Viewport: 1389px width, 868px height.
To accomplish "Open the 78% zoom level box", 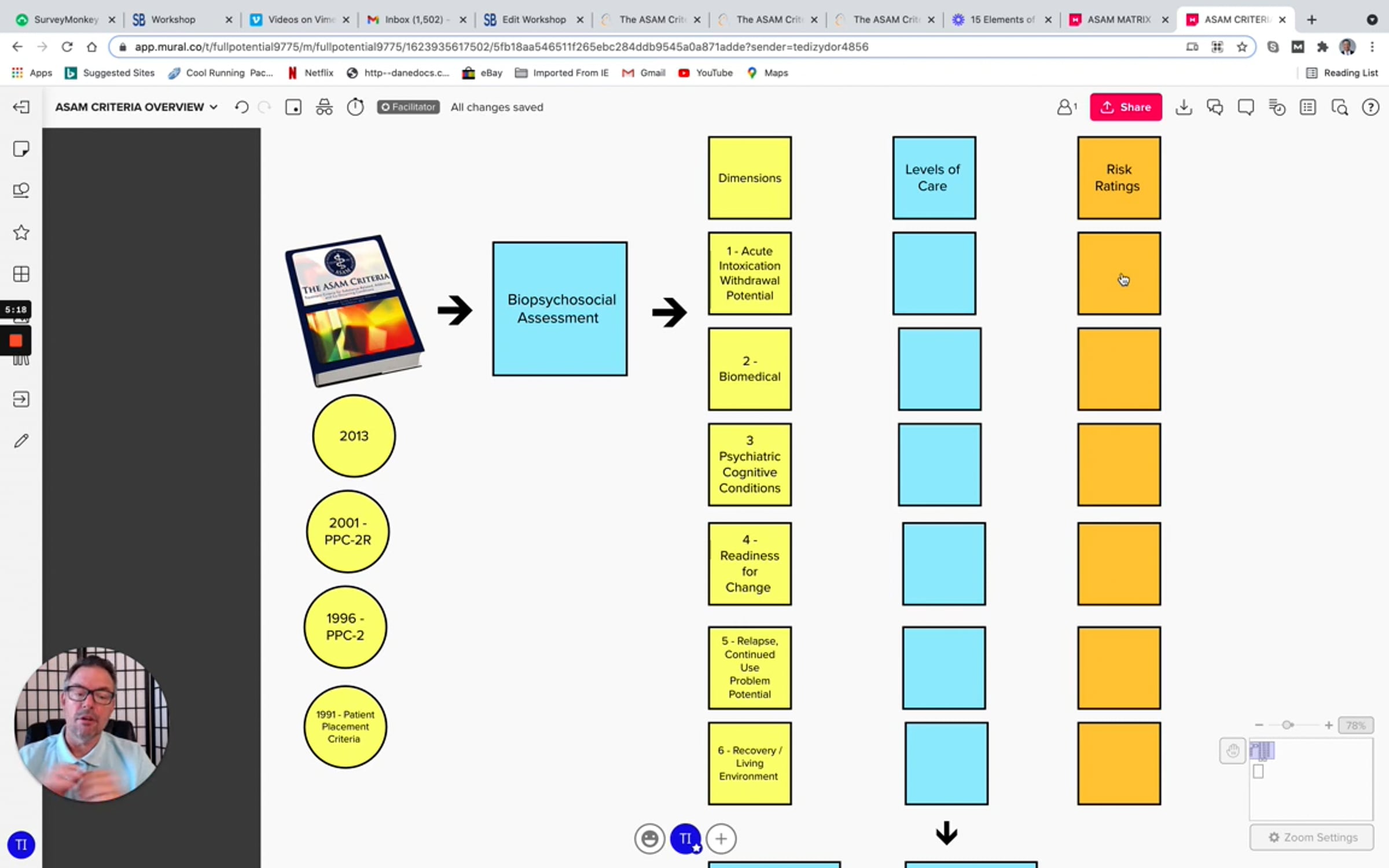I will [x=1355, y=725].
